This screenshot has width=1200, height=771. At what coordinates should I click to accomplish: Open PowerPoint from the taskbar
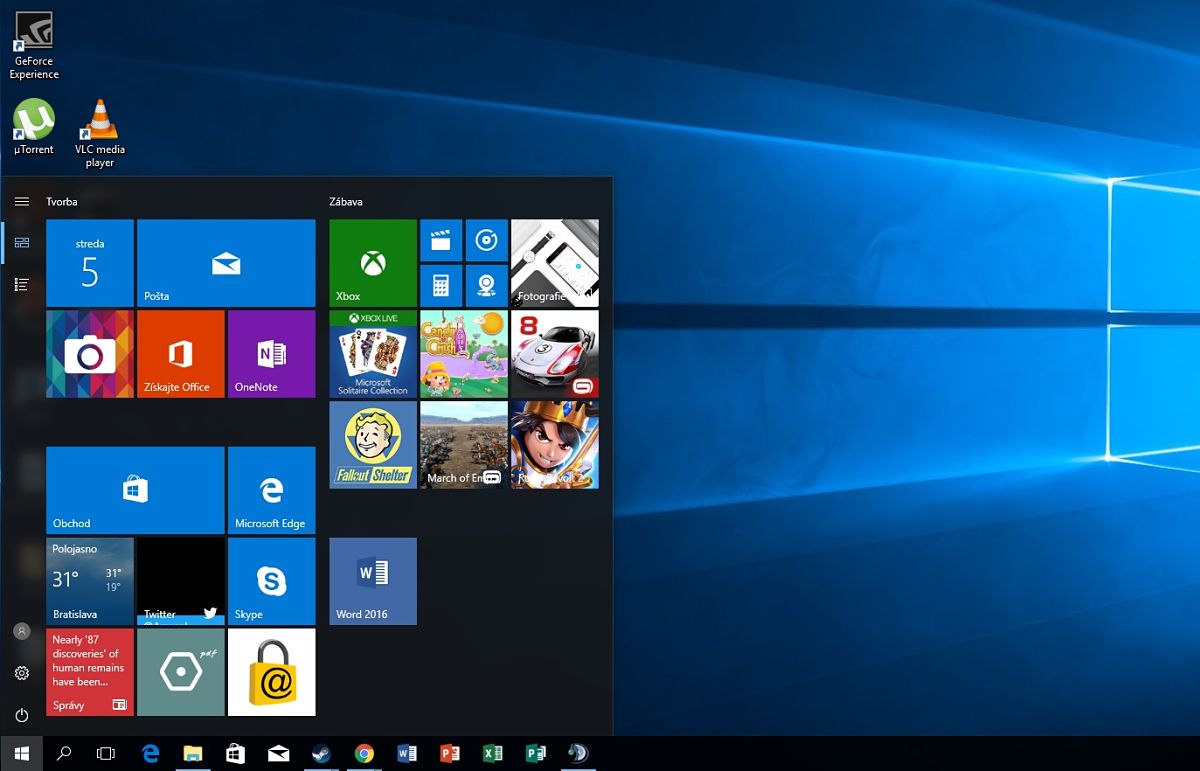click(x=450, y=754)
